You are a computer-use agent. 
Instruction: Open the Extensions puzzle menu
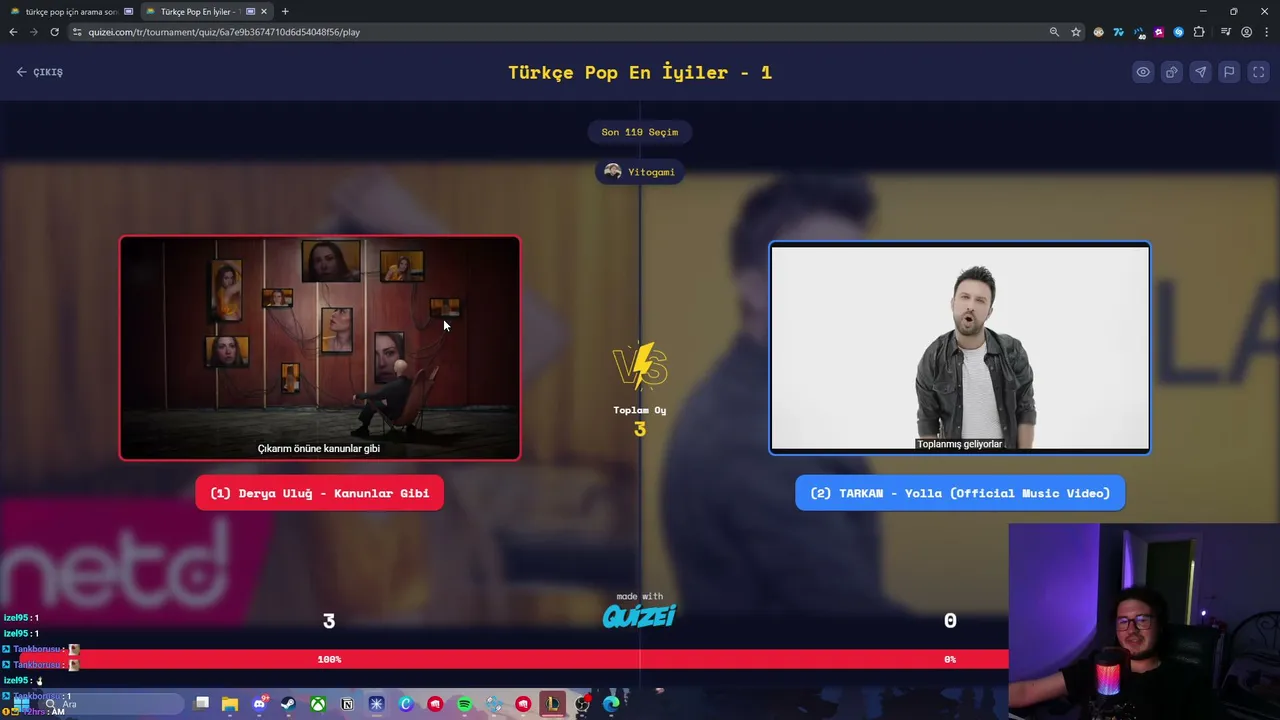tap(1199, 32)
